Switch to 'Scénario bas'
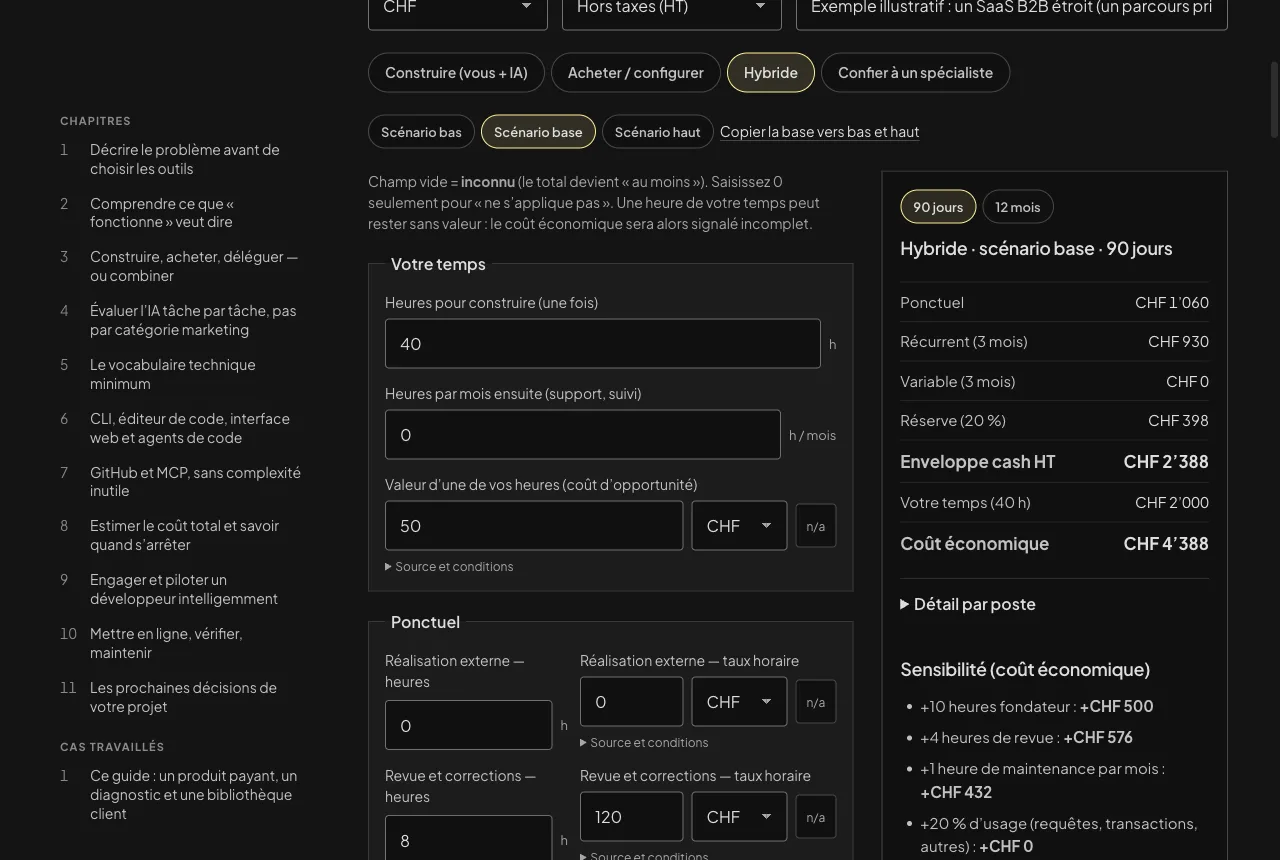 coord(421,131)
